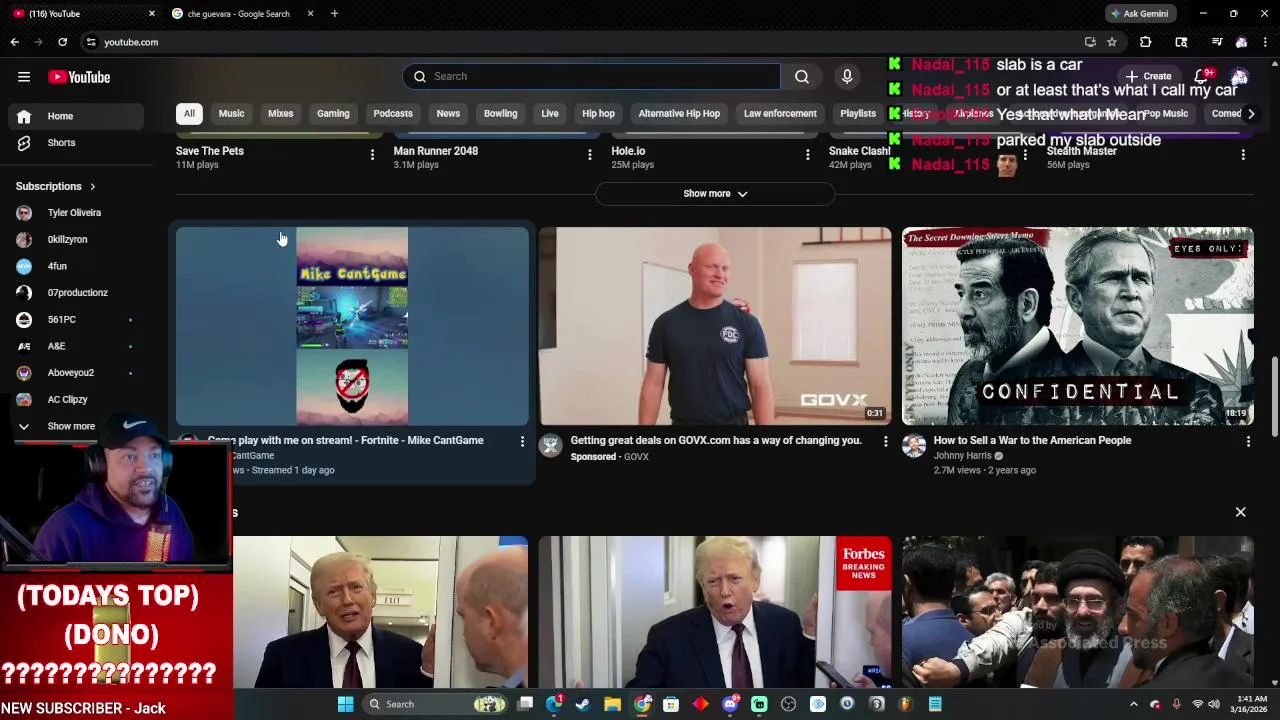
Task: Select the Bowling filter chip
Action: (x=500, y=113)
